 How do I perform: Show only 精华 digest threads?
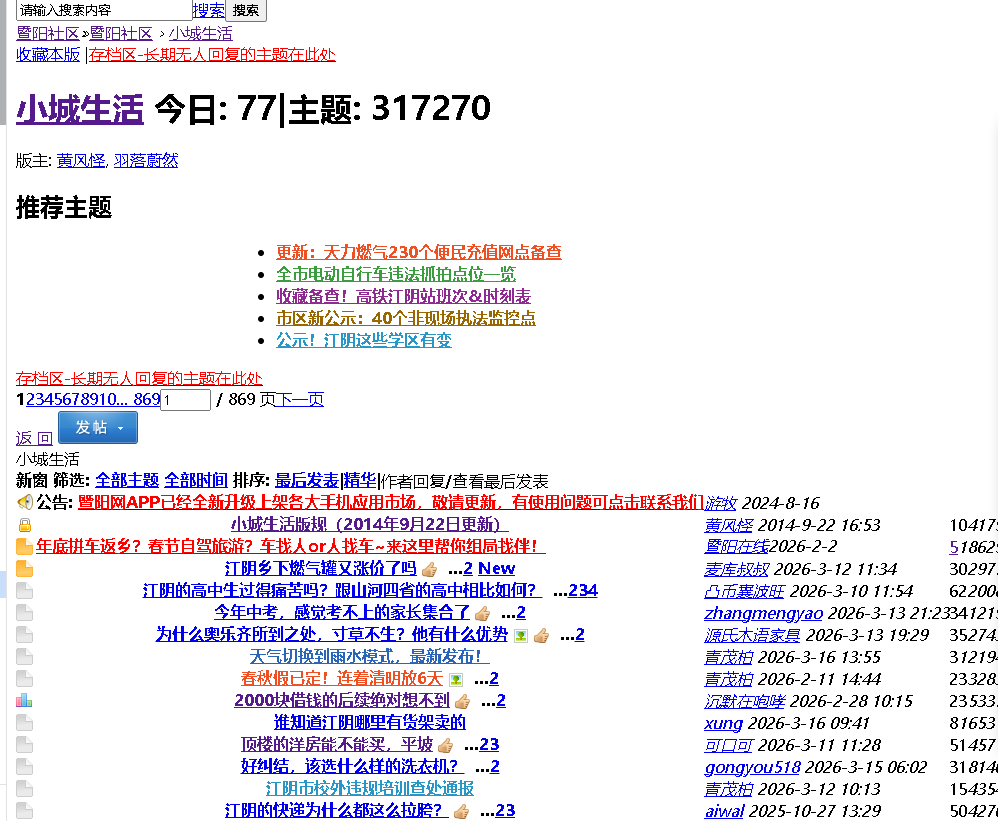[x=361, y=481]
